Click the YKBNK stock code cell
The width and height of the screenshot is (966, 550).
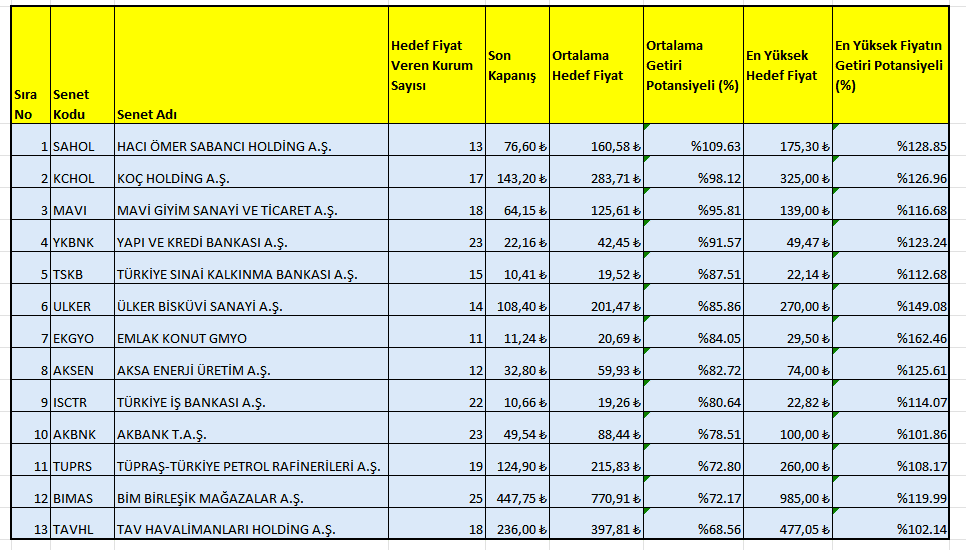83,236
